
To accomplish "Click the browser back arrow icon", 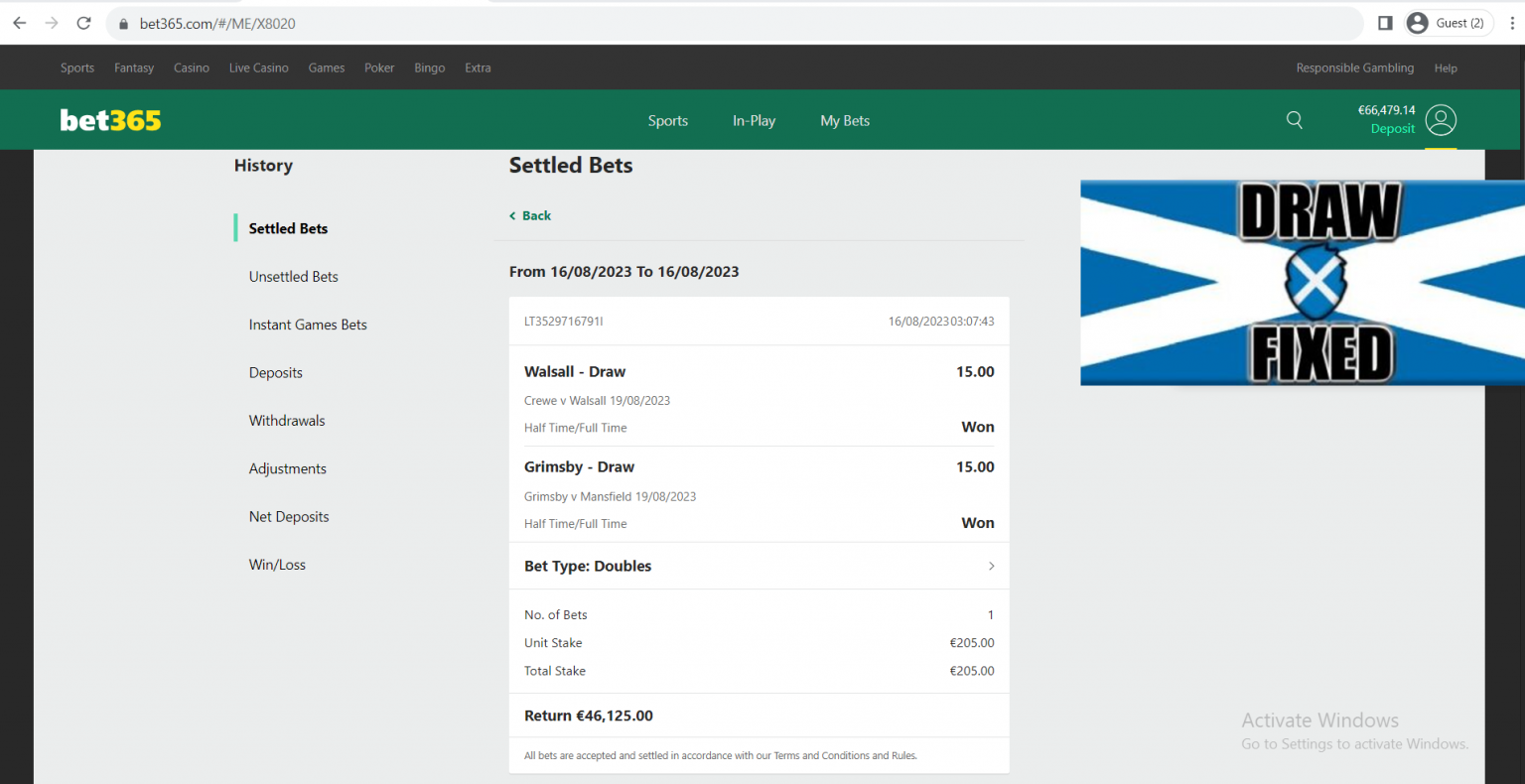I will point(20,23).
